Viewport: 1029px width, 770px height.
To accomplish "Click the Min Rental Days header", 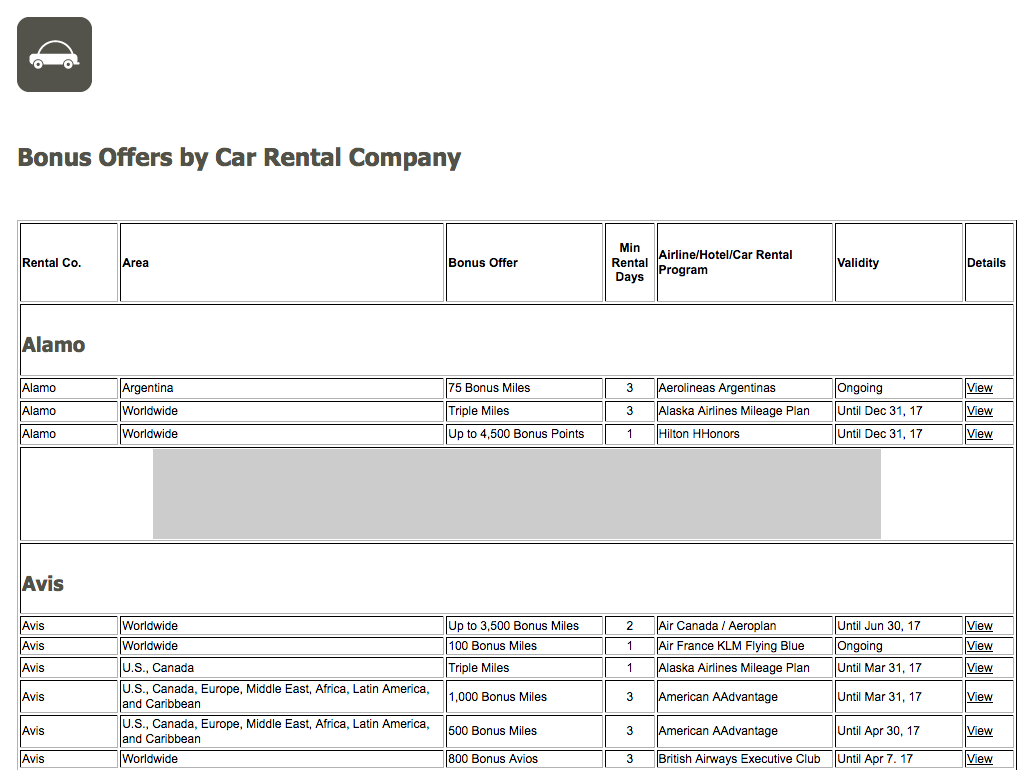I will coord(629,263).
